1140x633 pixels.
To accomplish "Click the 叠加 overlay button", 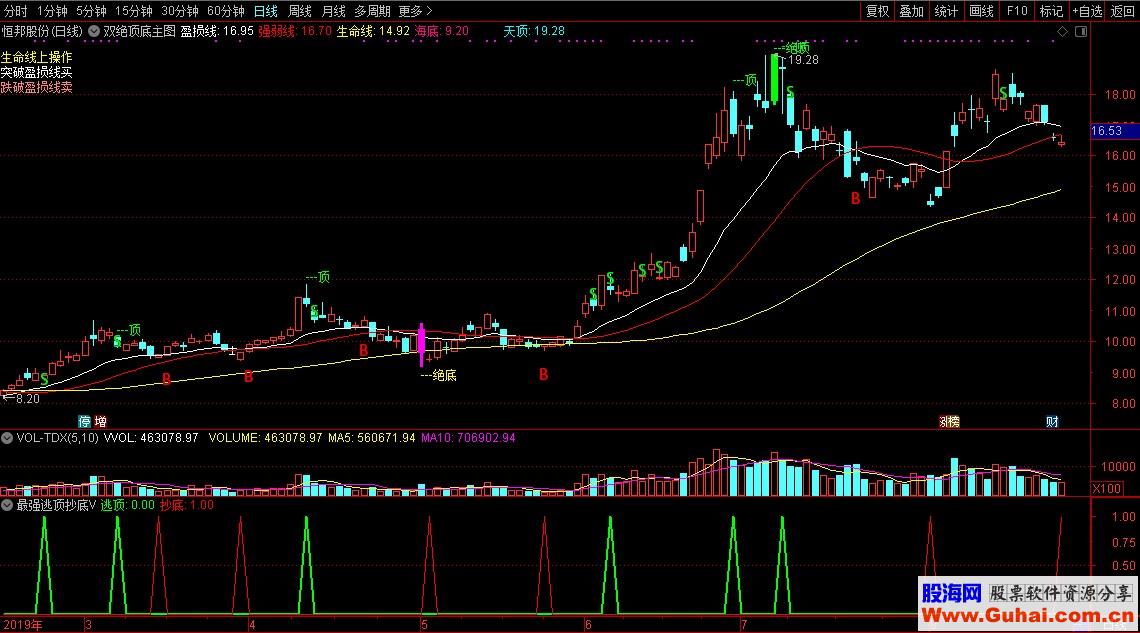I will [x=912, y=11].
